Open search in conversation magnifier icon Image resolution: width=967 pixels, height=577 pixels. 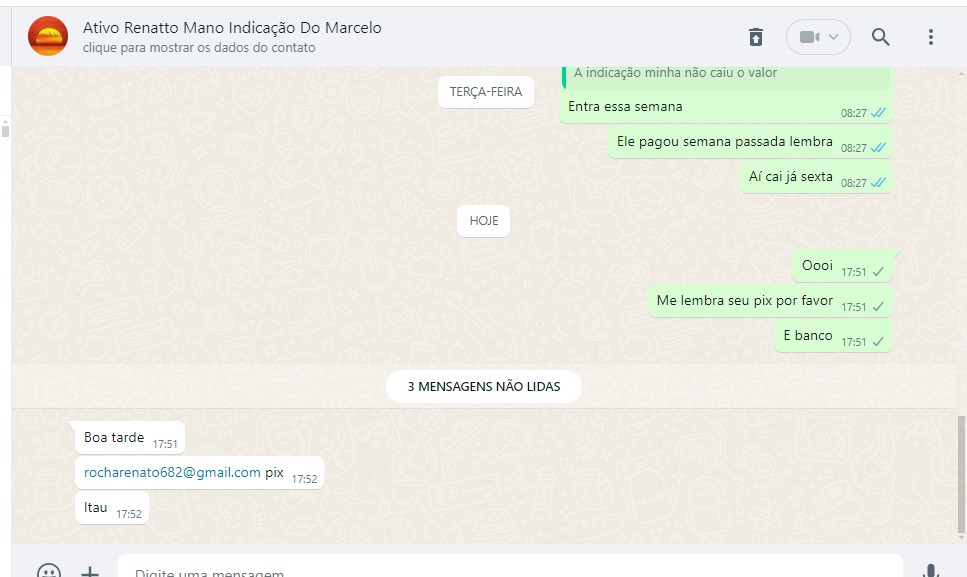(880, 37)
